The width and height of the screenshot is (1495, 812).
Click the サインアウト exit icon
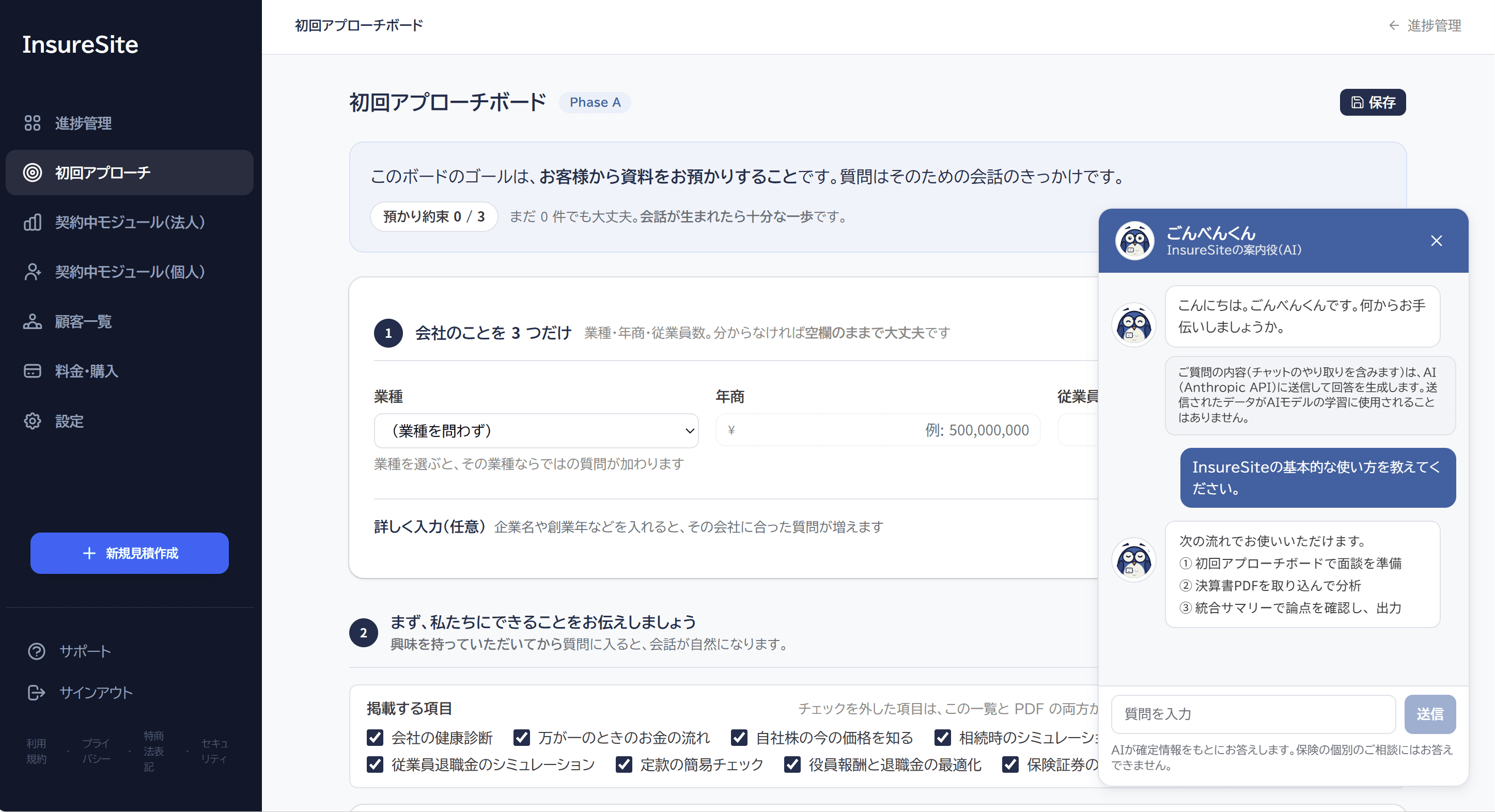point(37,693)
